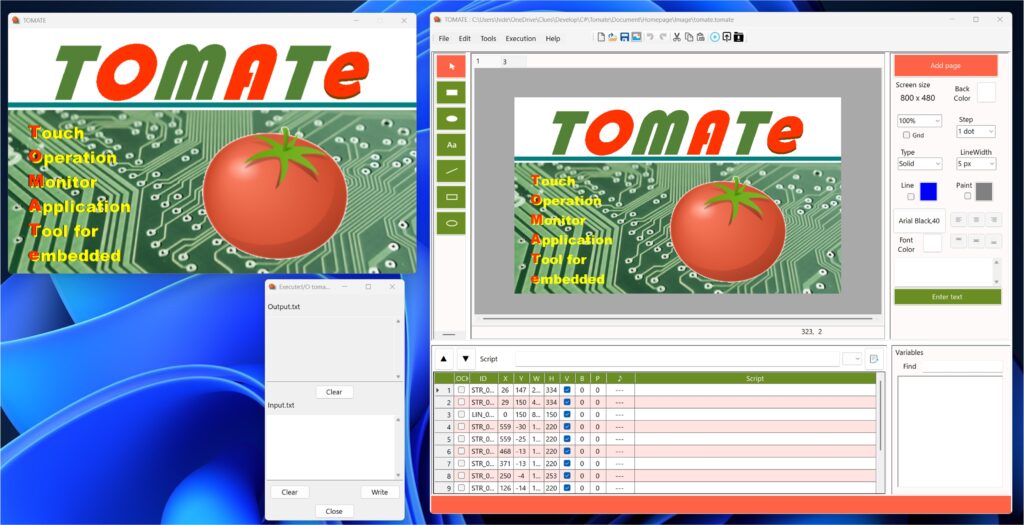Viewport: 1024px width, 525px height.
Task: Select the filled ellipse tool
Action: [451, 118]
